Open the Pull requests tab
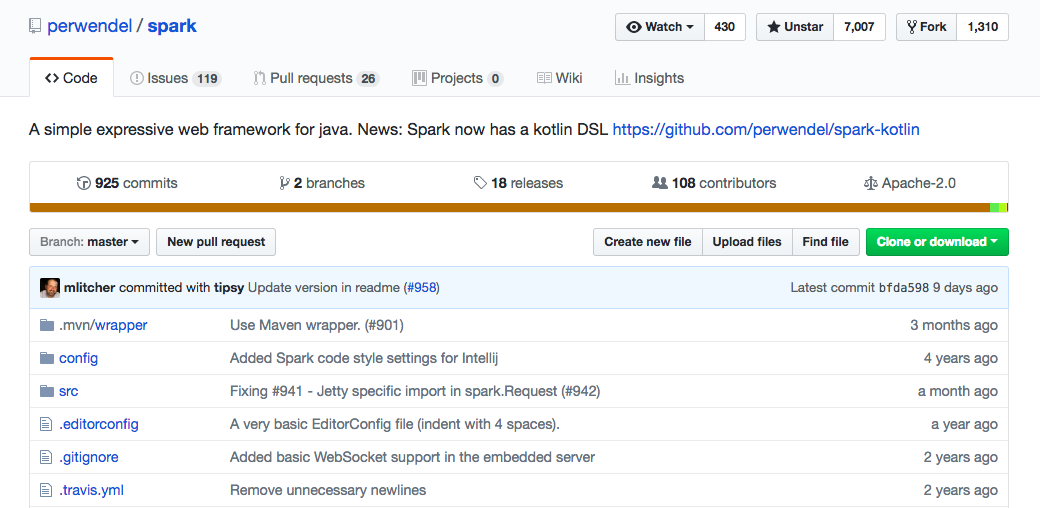This screenshot has height=508, width=1040. point(316,78)
